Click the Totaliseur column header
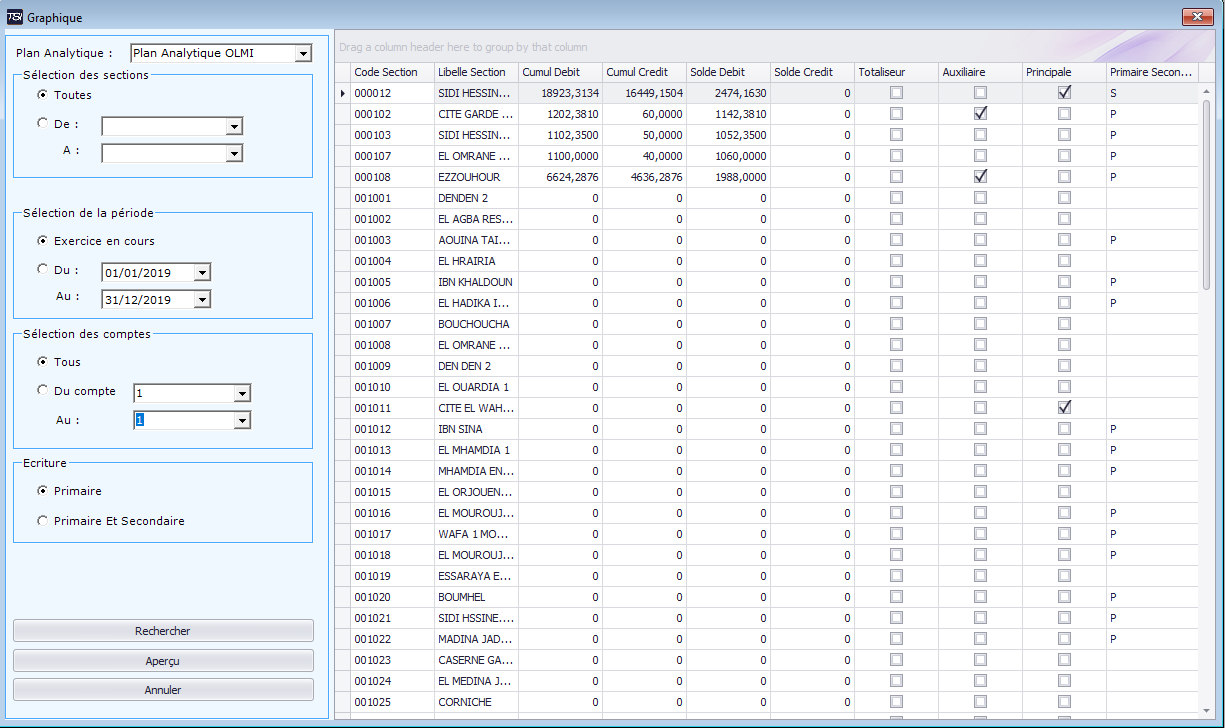The width and height of the screenshot is (1225, 728). pos(896,72)
